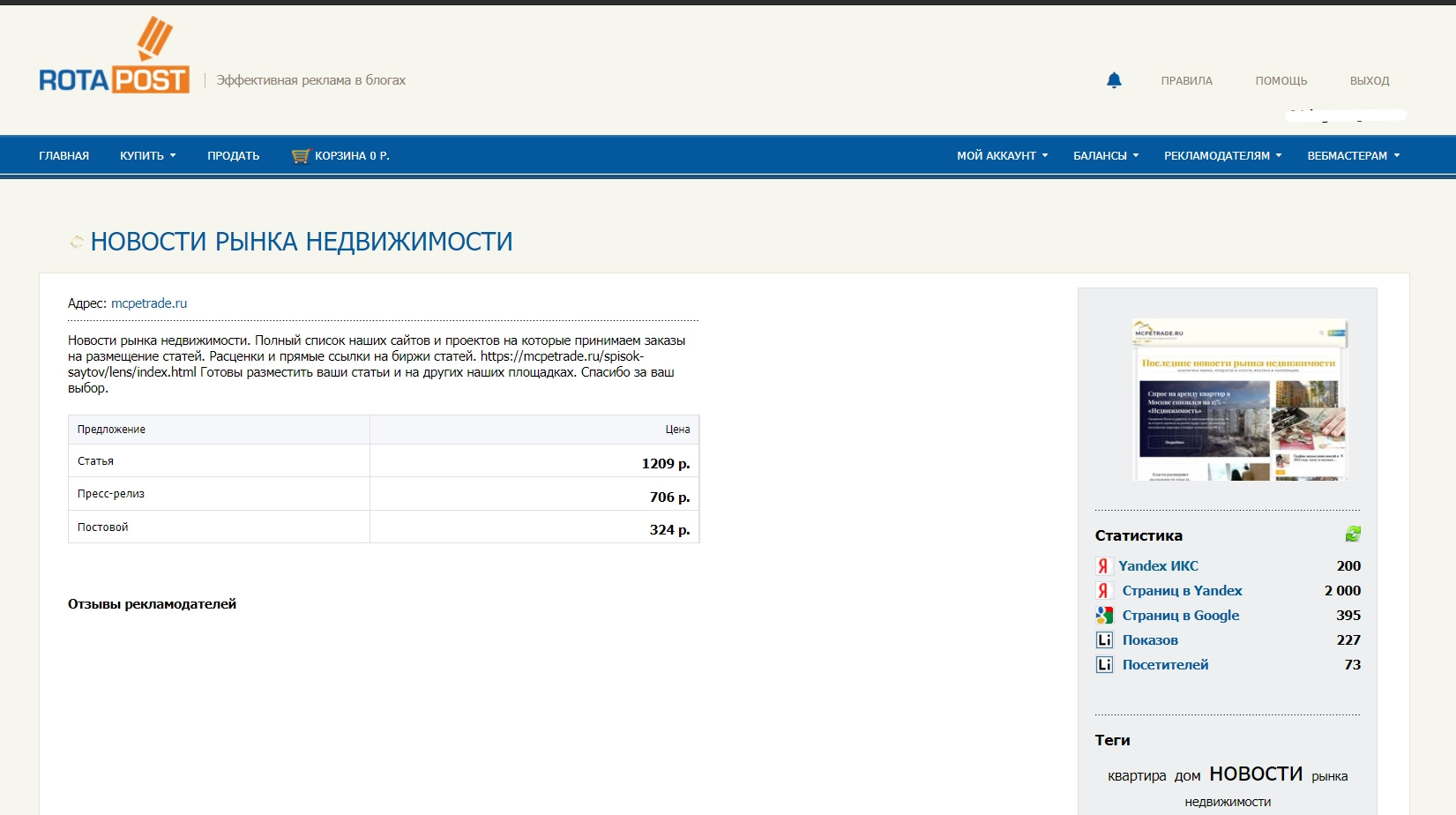Click the Google pages value 395

(x=1348, y=616)
